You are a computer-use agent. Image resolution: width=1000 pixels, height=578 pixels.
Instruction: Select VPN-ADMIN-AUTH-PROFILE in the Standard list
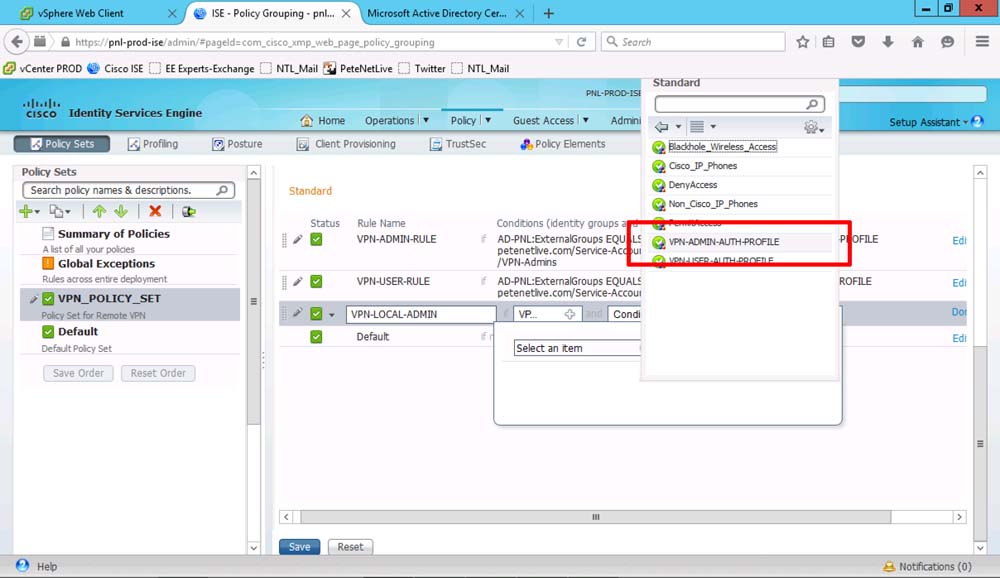(741, 242)
